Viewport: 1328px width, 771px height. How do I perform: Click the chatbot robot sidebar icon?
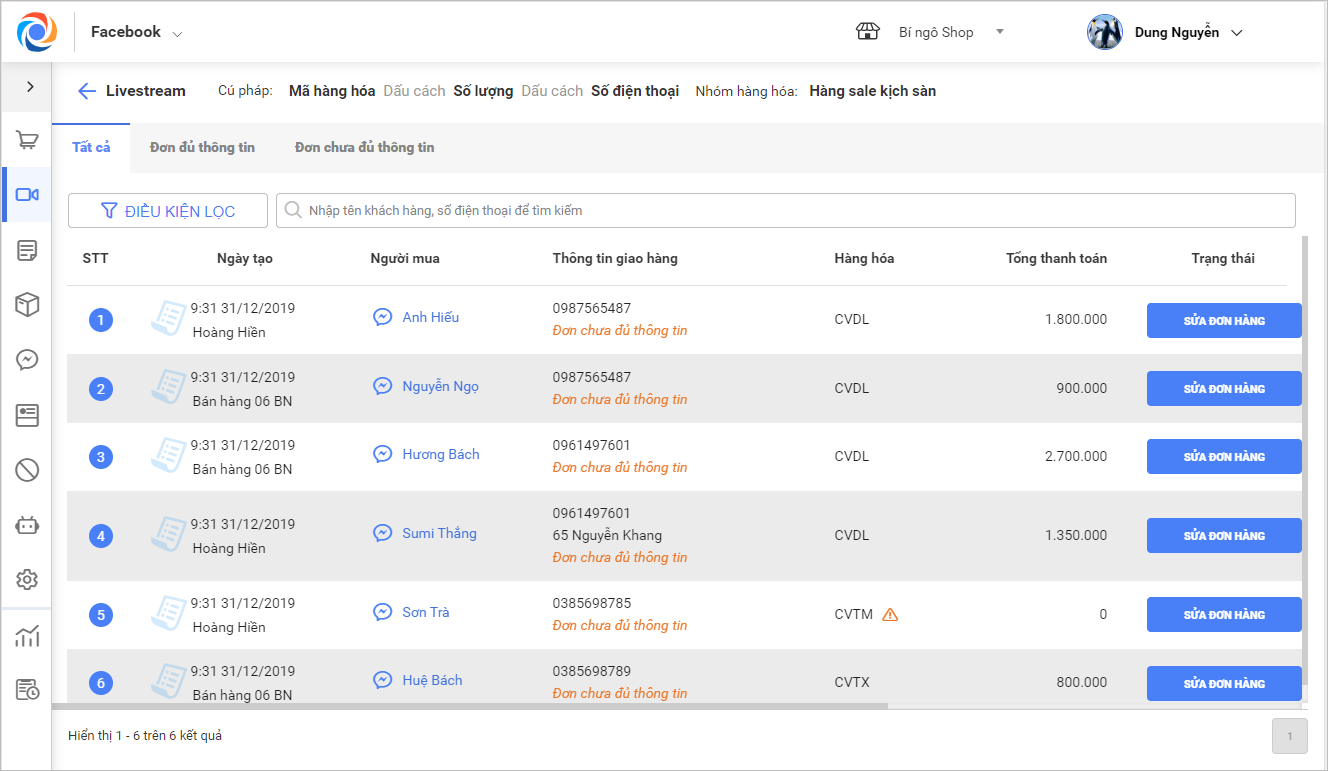[27, 525]
